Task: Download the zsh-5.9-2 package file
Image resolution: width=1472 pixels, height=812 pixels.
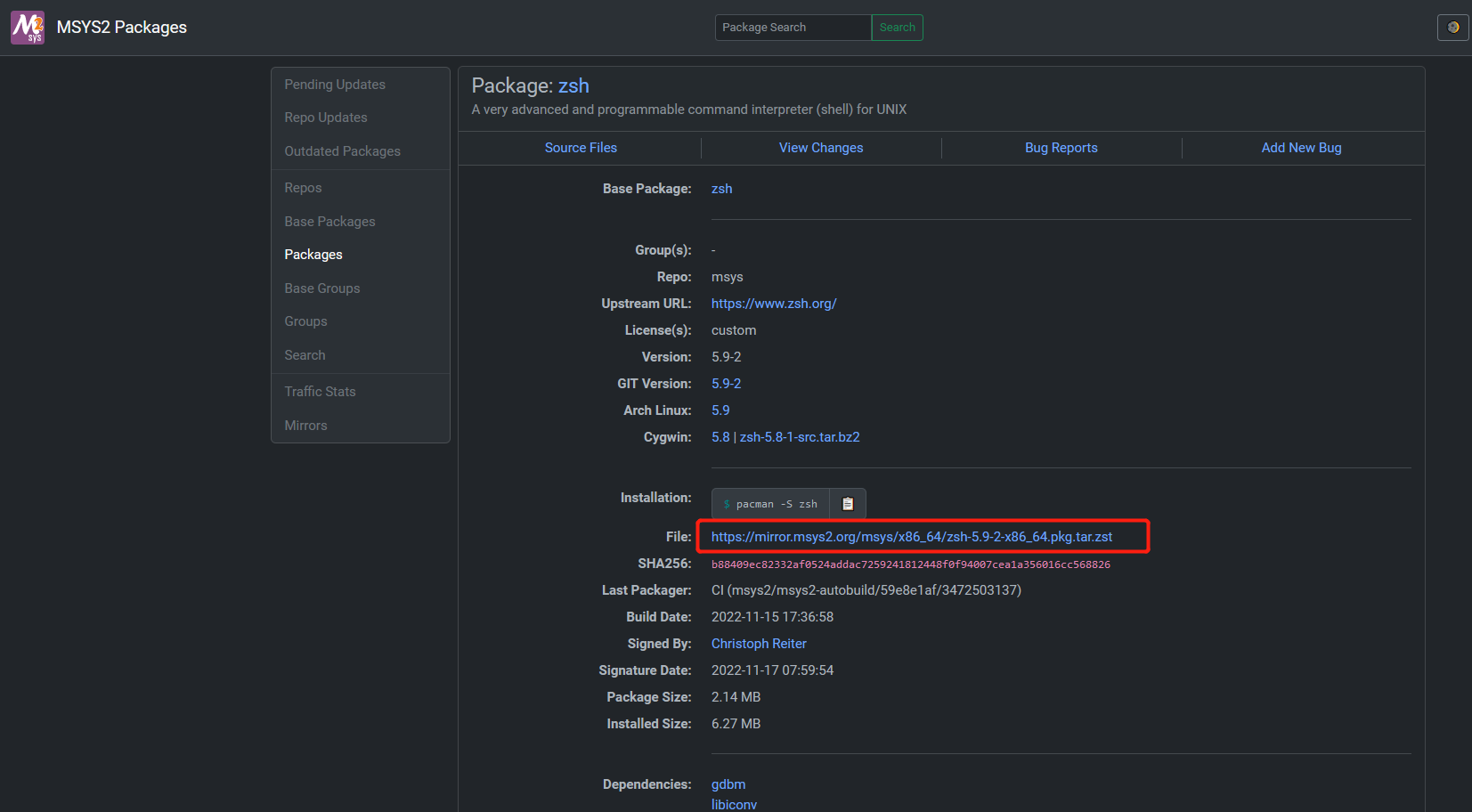Action: pos(911,536)
